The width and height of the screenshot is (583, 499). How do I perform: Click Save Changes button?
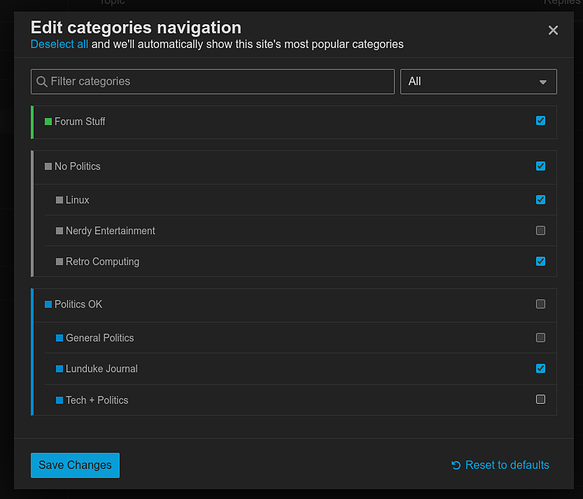[x=75, y=465]
